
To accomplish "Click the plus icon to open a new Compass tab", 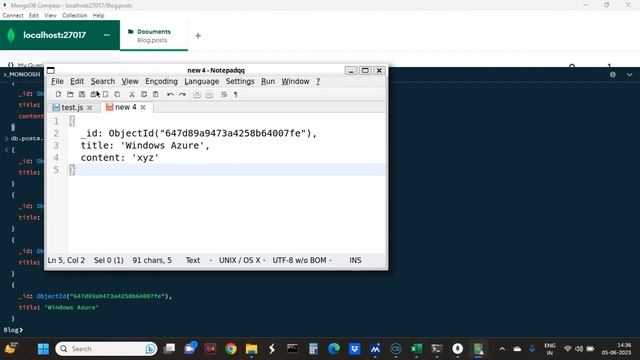I will 198,36.
